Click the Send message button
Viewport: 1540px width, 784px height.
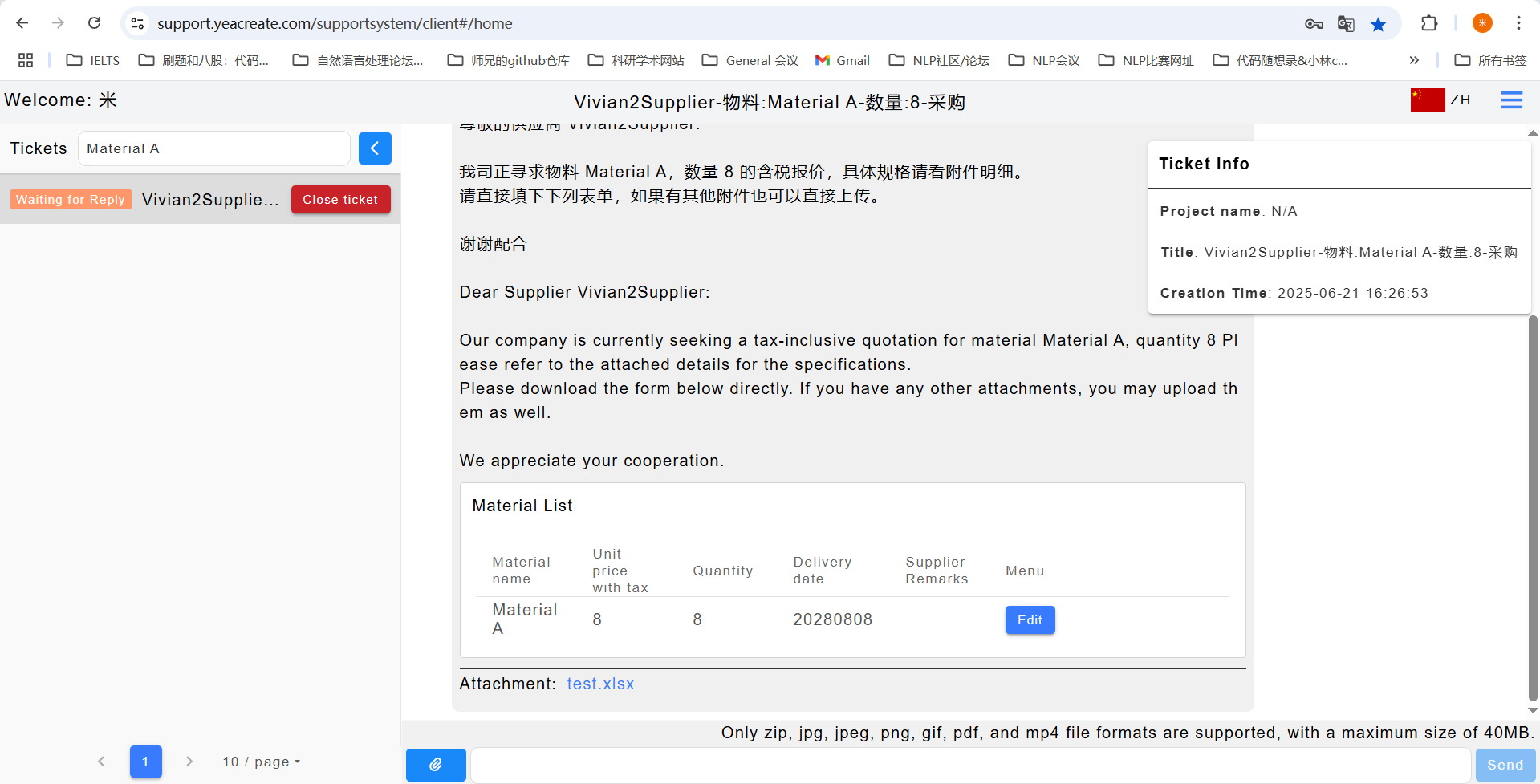(1504, 765)
